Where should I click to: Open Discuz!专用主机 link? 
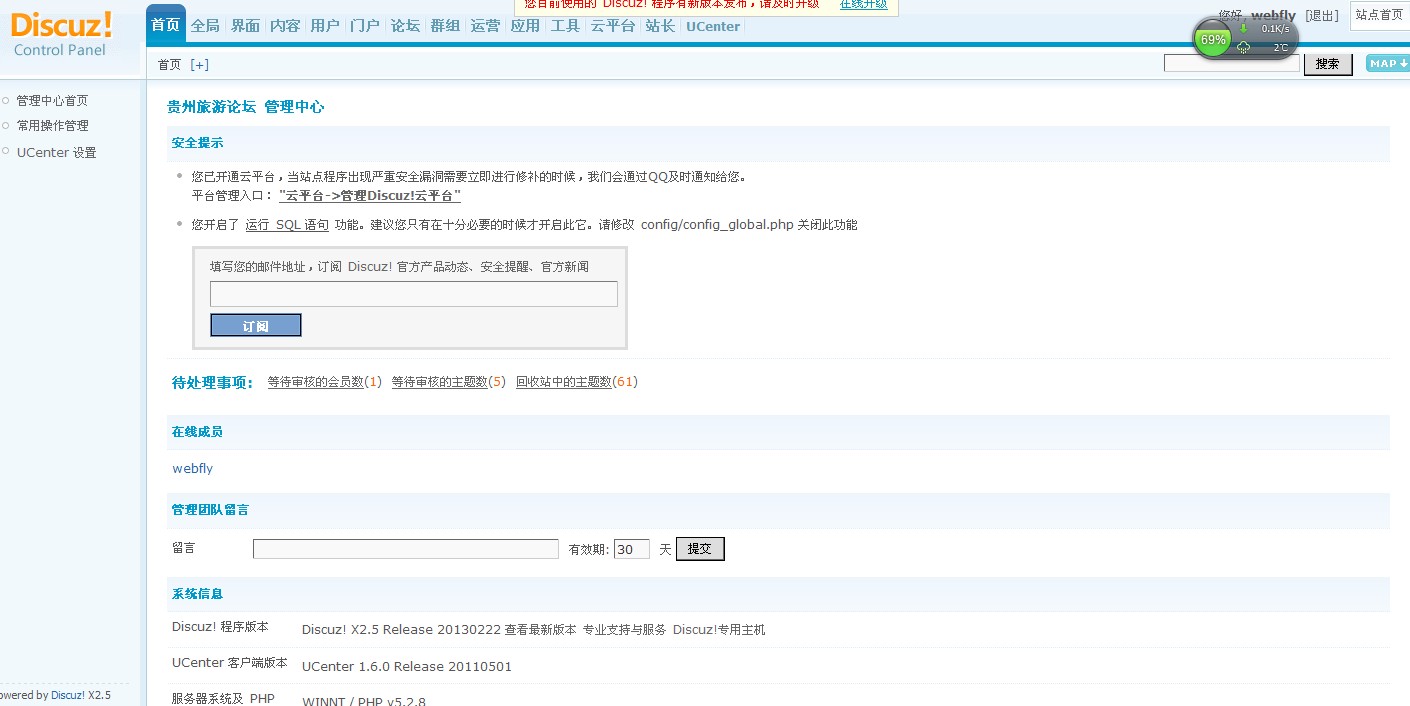(x=719, y=630)
